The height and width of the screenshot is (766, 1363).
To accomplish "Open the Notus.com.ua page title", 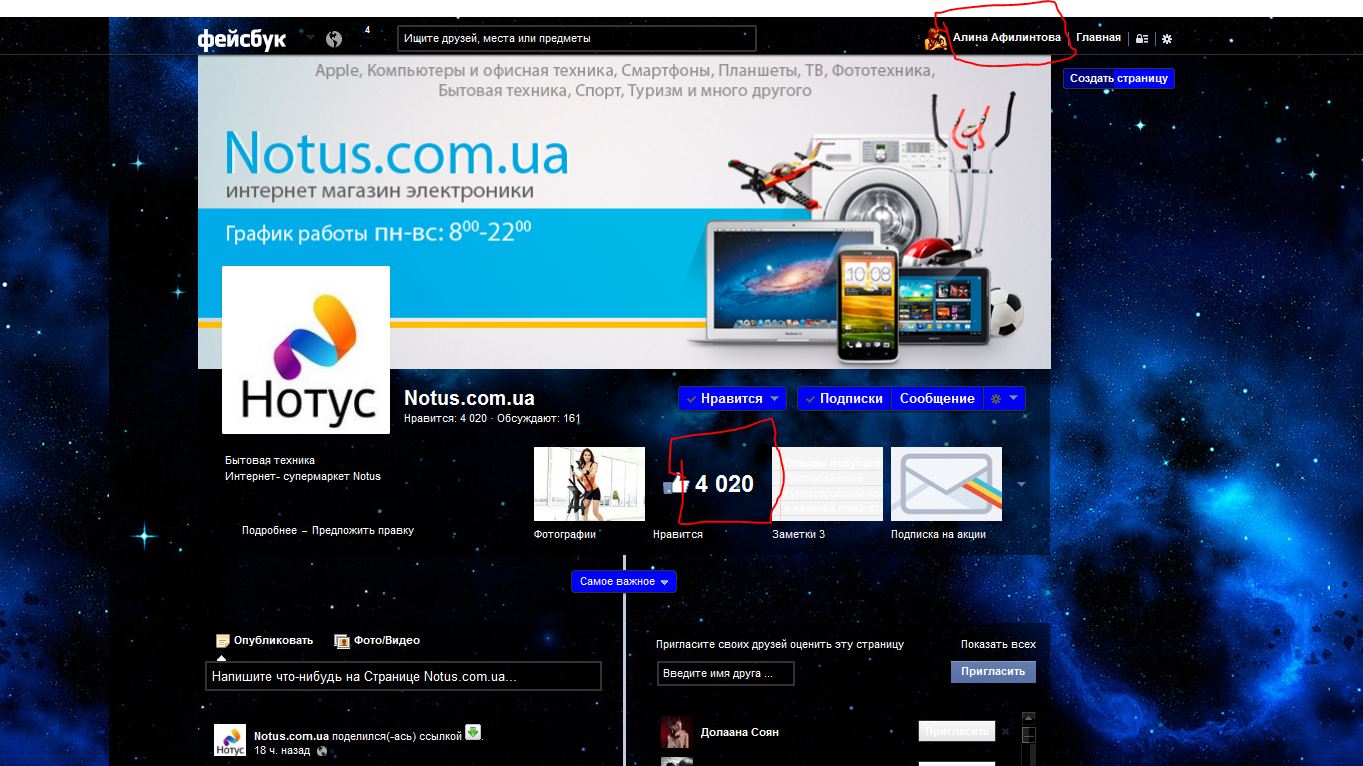I will [469, 398].
